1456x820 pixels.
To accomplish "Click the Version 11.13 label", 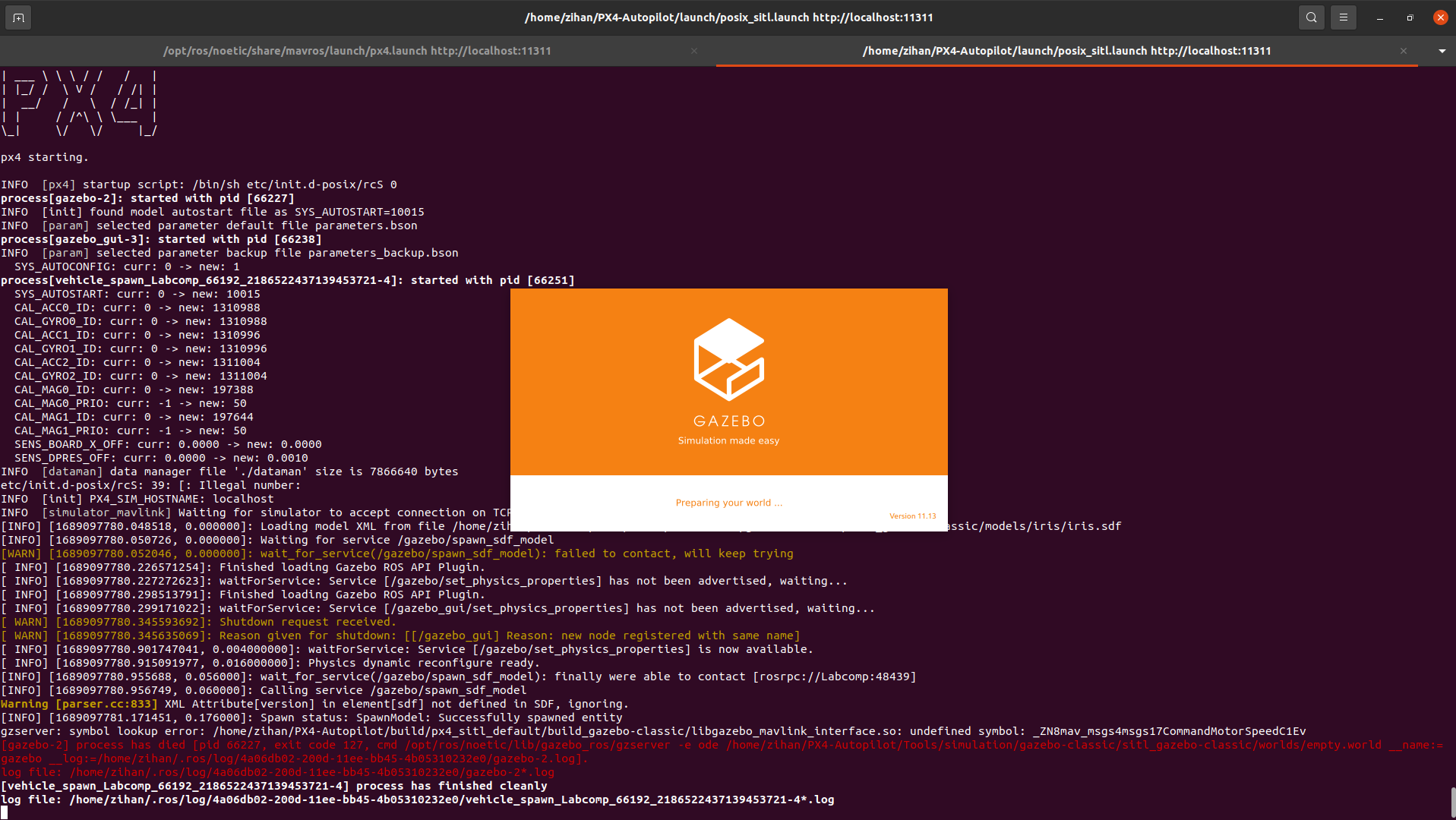I will [912, 516].
